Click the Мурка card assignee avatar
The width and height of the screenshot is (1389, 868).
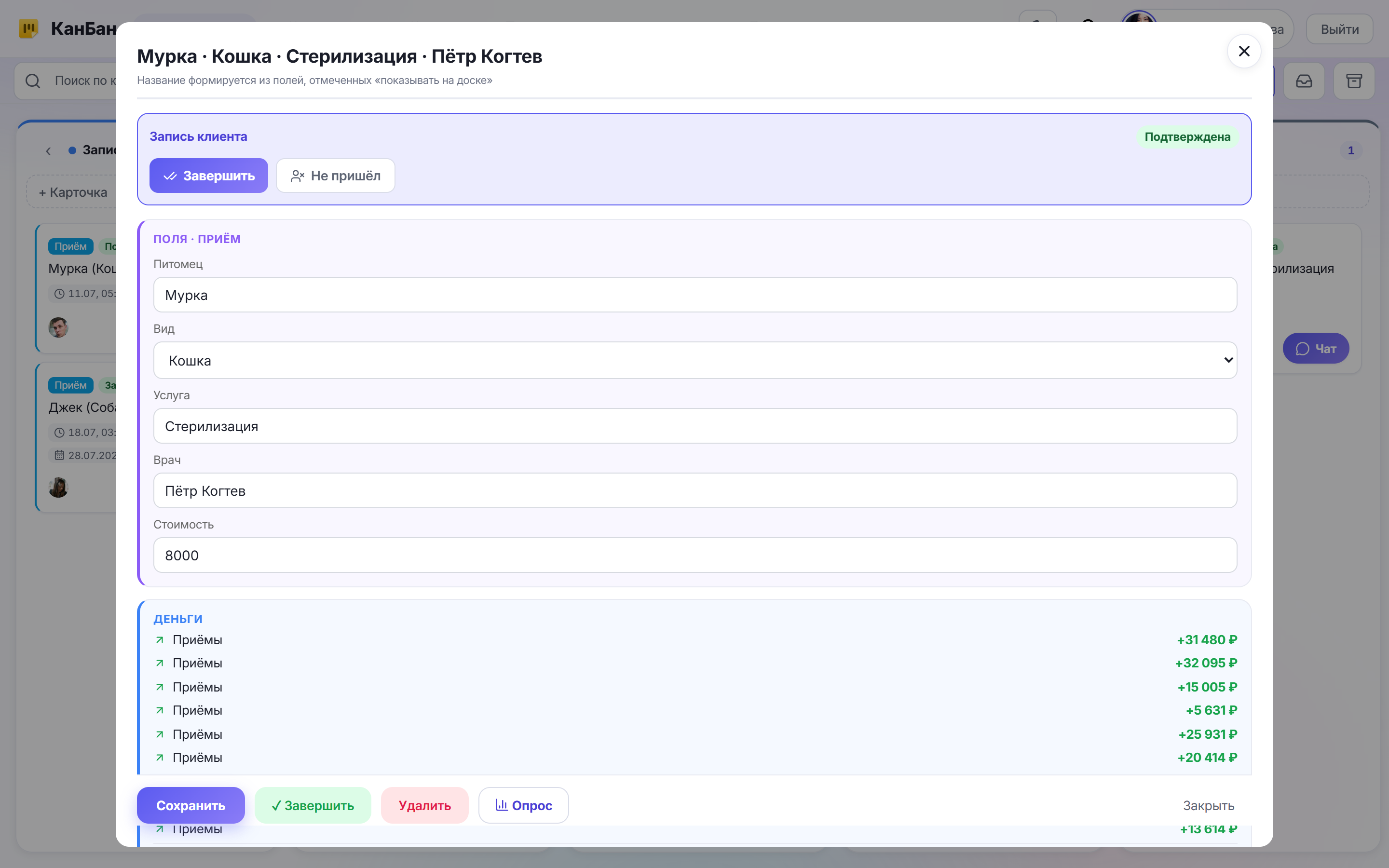point(58,327)
